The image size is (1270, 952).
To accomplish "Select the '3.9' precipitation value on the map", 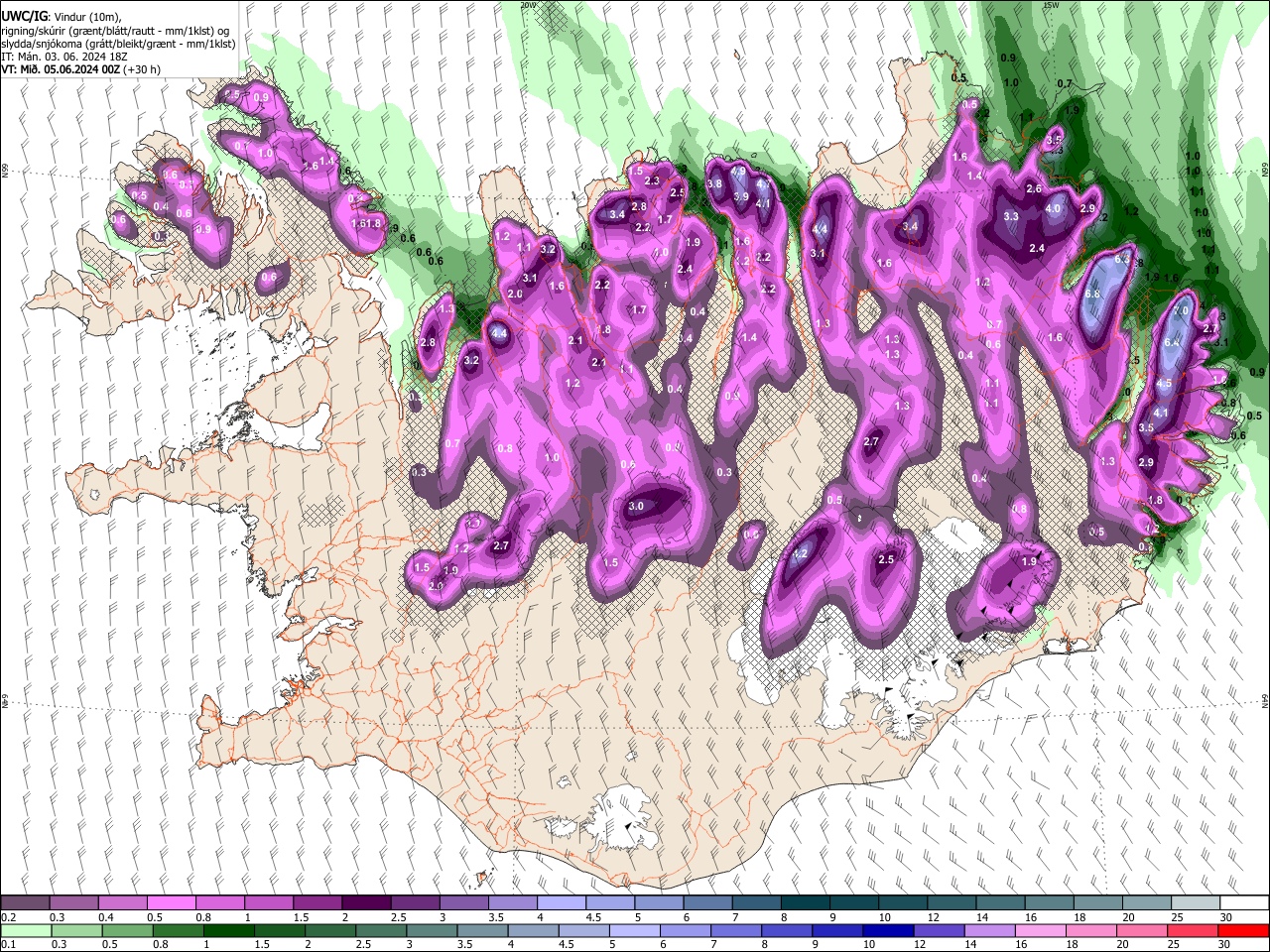I will pyautogui.click(x=740, y=197).
